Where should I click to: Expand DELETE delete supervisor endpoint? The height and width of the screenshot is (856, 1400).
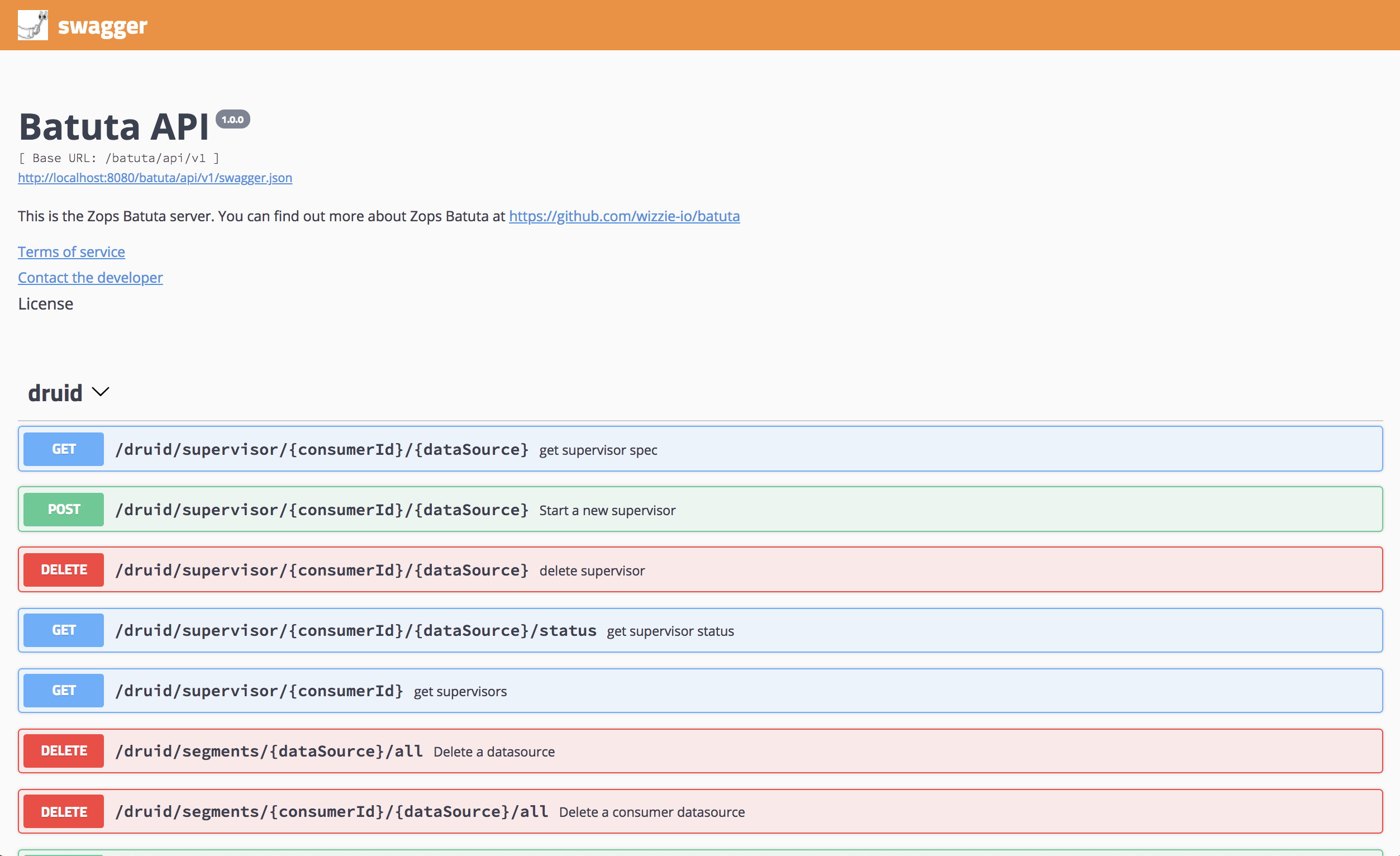pos(700,569)
